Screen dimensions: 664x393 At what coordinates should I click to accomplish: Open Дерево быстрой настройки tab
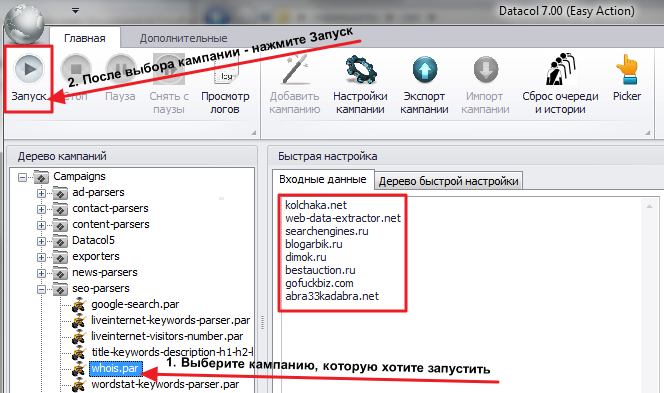tap(448, 181)
